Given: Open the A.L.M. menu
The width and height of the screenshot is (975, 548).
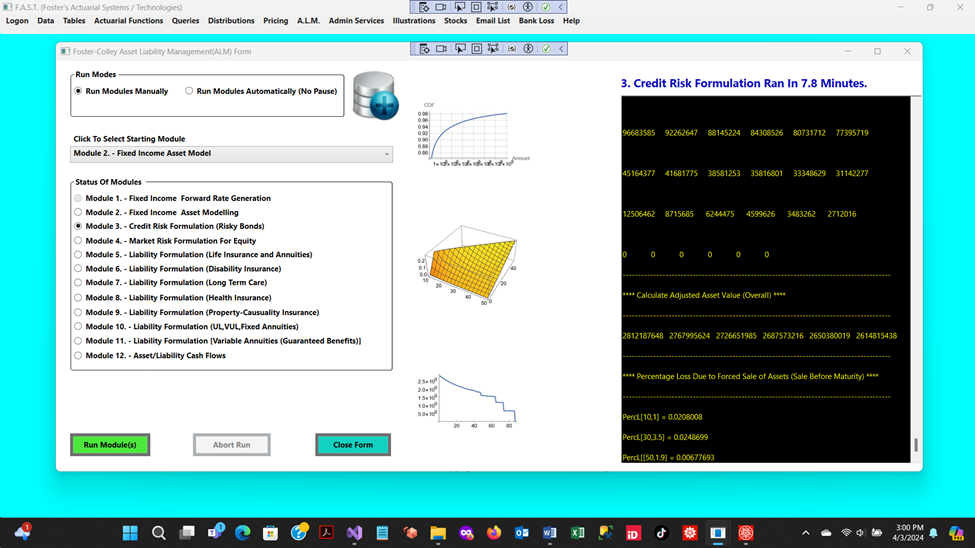Looking at the screenshot, I should pyautogui.click(x=308, y=20).
